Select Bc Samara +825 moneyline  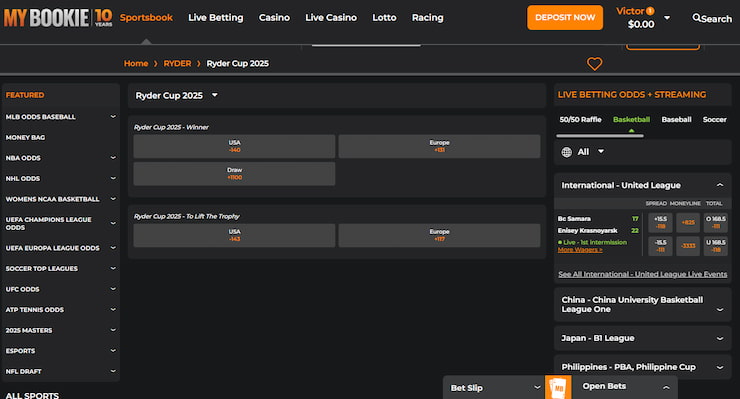coord(688,222)
